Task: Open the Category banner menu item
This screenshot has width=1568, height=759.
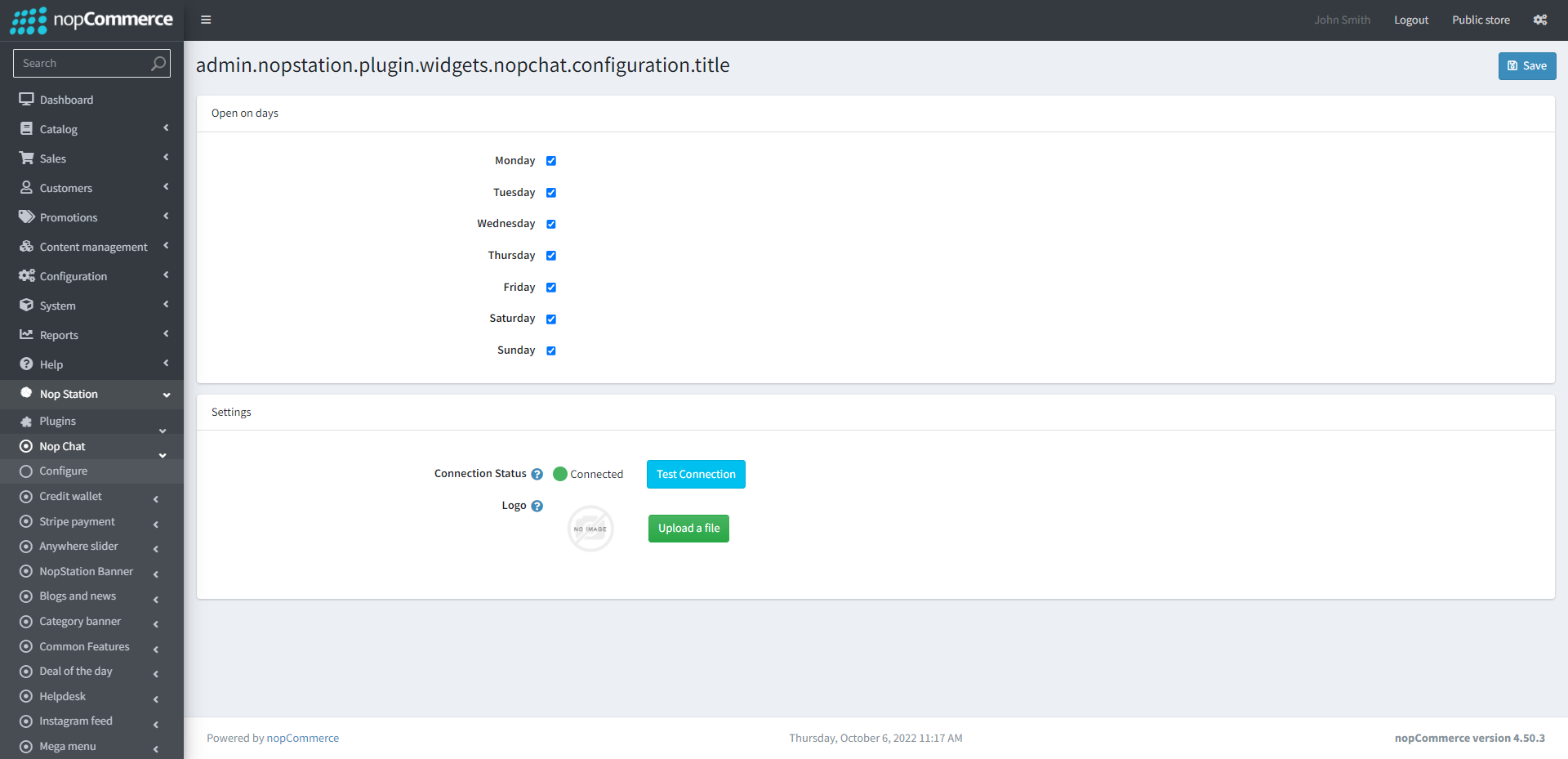Action: 91,622
